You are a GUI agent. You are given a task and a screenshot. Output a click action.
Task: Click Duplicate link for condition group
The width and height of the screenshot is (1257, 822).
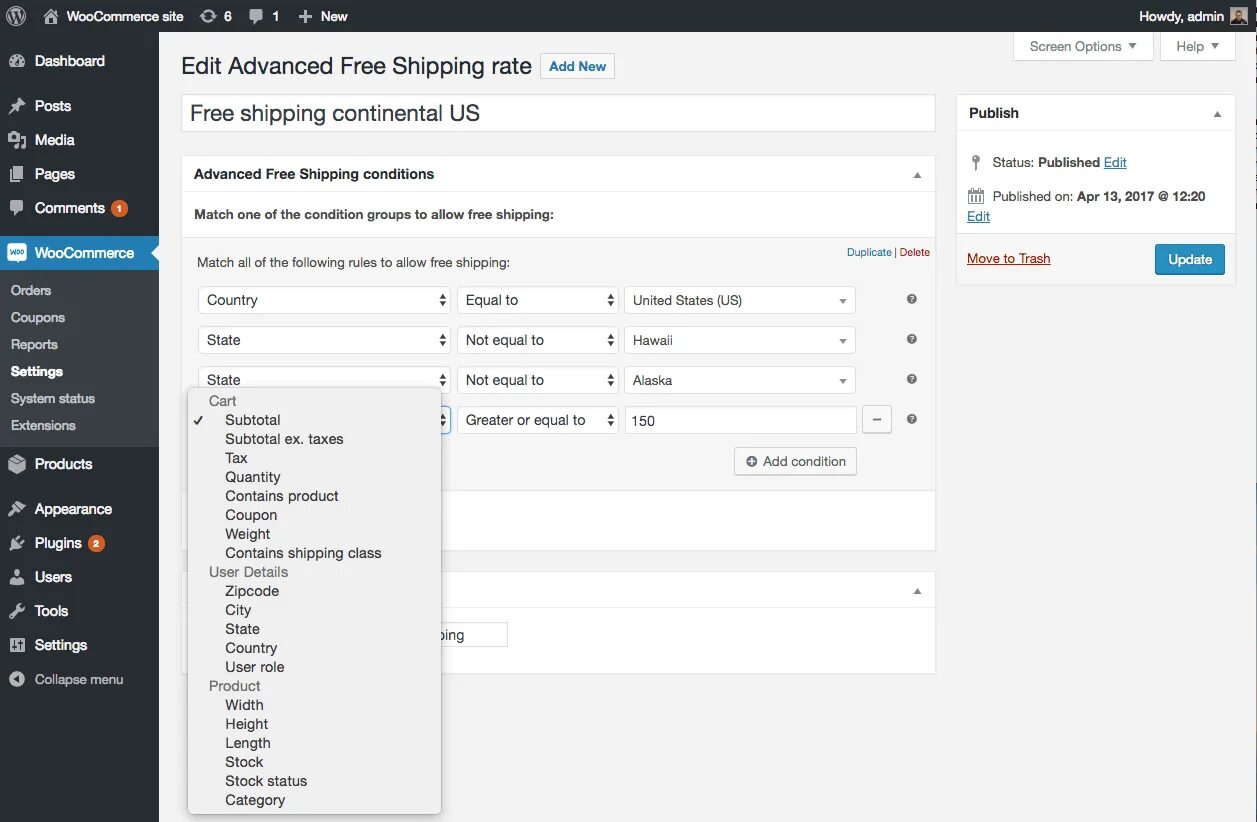point(868,252)
